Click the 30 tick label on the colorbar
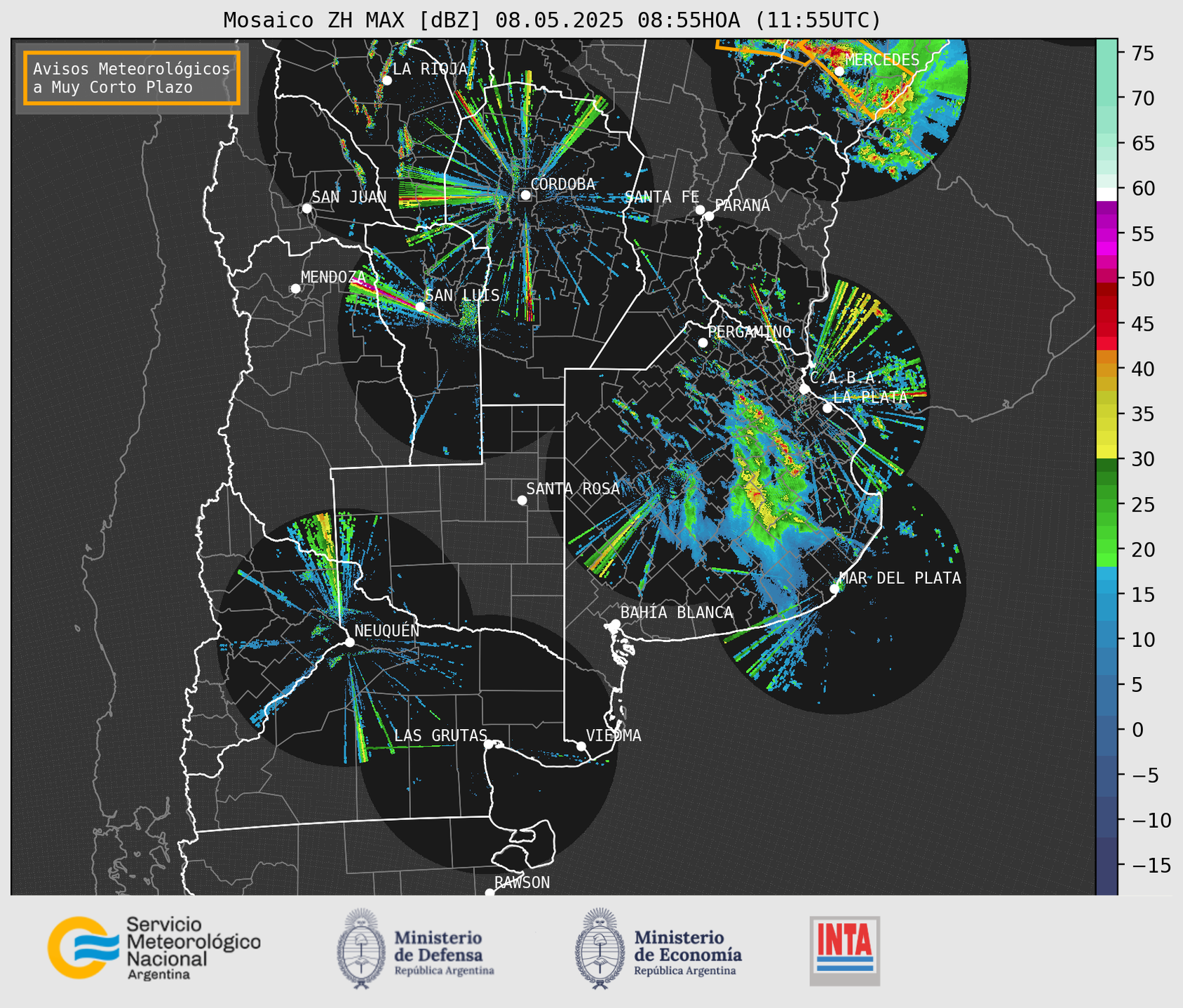1183x1008 pixels. tap(1142, 459)
